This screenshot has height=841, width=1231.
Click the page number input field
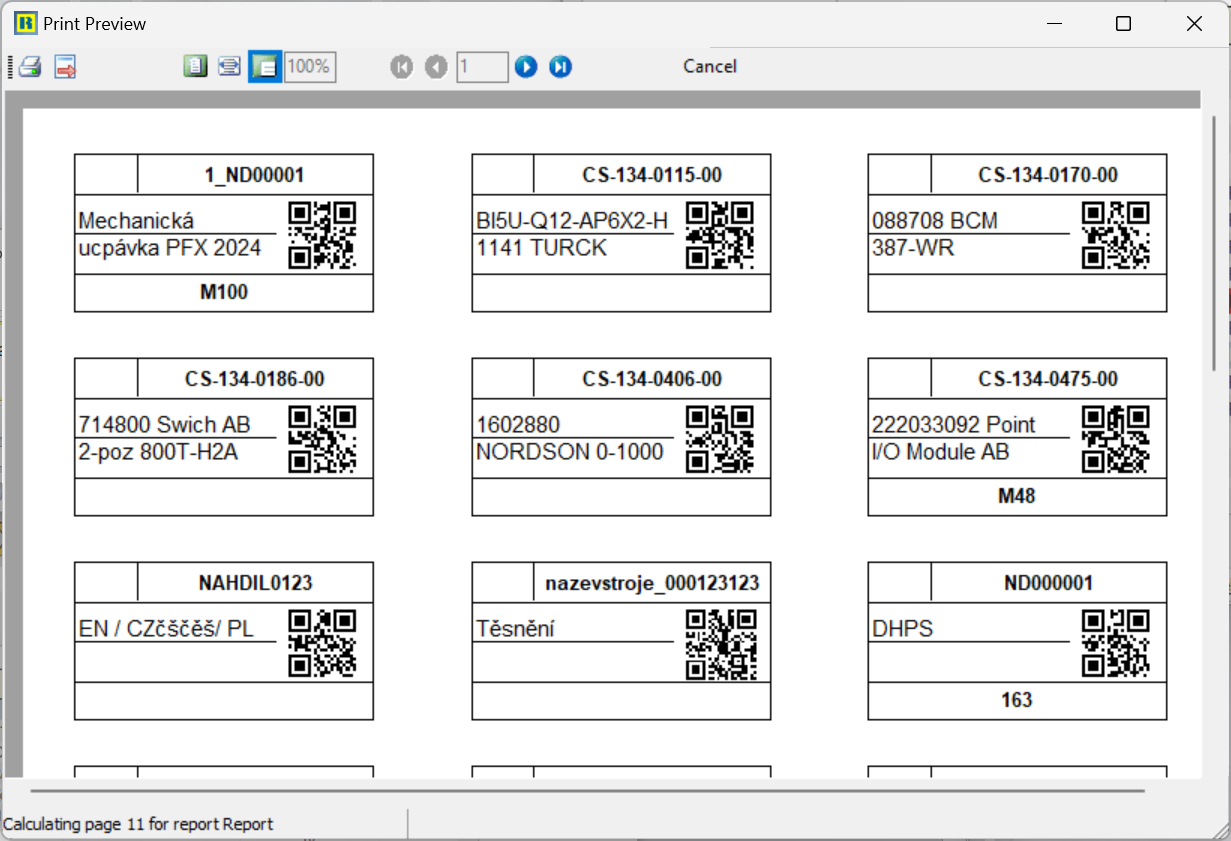[482, 67]
